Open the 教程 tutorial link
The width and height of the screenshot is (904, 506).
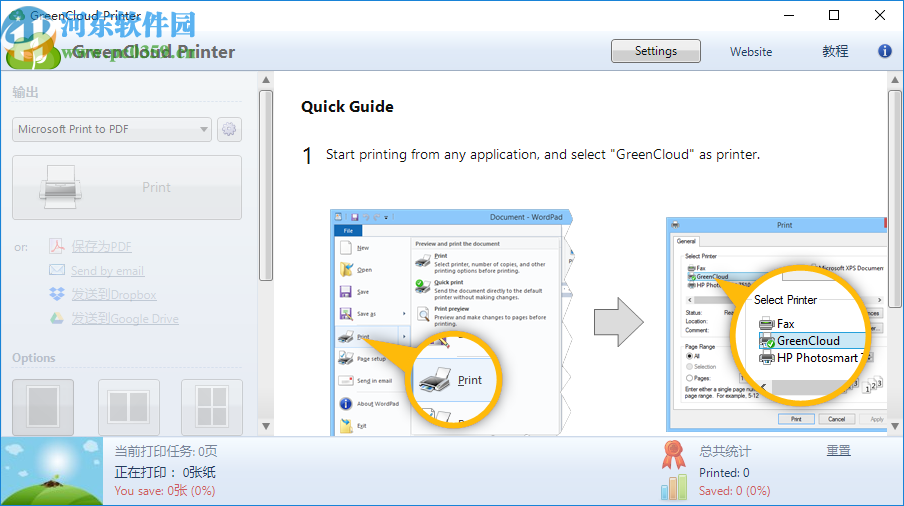click(835, 51)
